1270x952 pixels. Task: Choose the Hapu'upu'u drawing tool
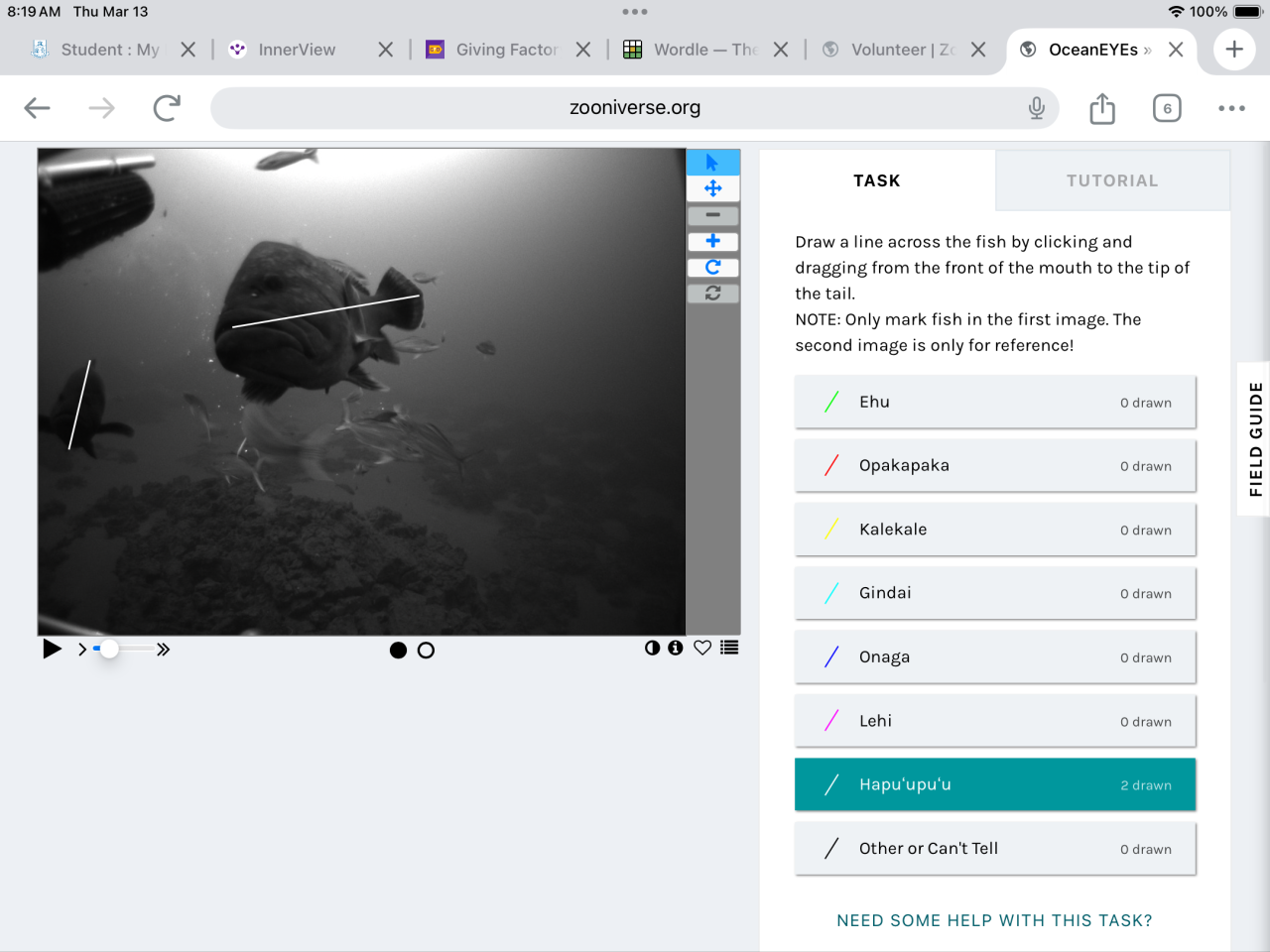pyautogui.click(x=995, y=784)
